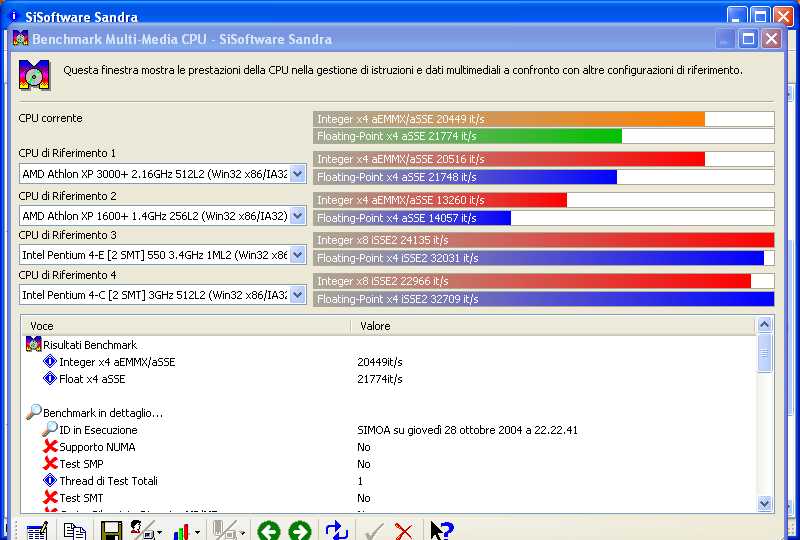Select the Intel Pentium 4-C 3GHz combo box
This screenshot has height=540, width=800.
pyautogui.click(x=163, y=294)
